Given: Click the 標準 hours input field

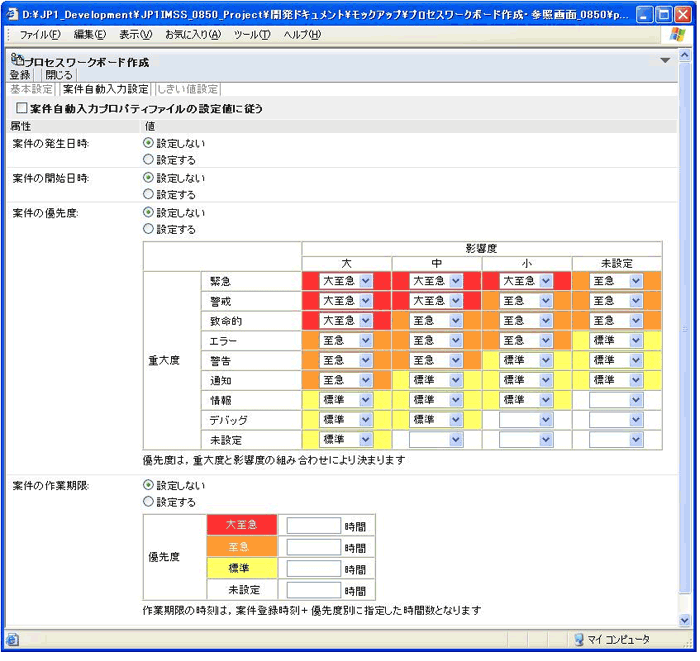Looking at the screenshot, I should [x=315, y=570].
